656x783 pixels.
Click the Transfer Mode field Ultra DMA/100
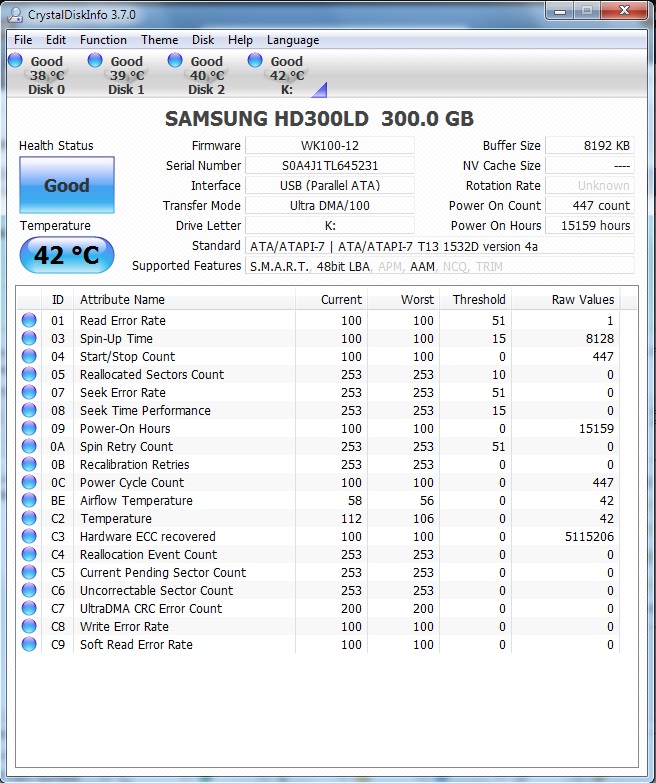(329, 205)
